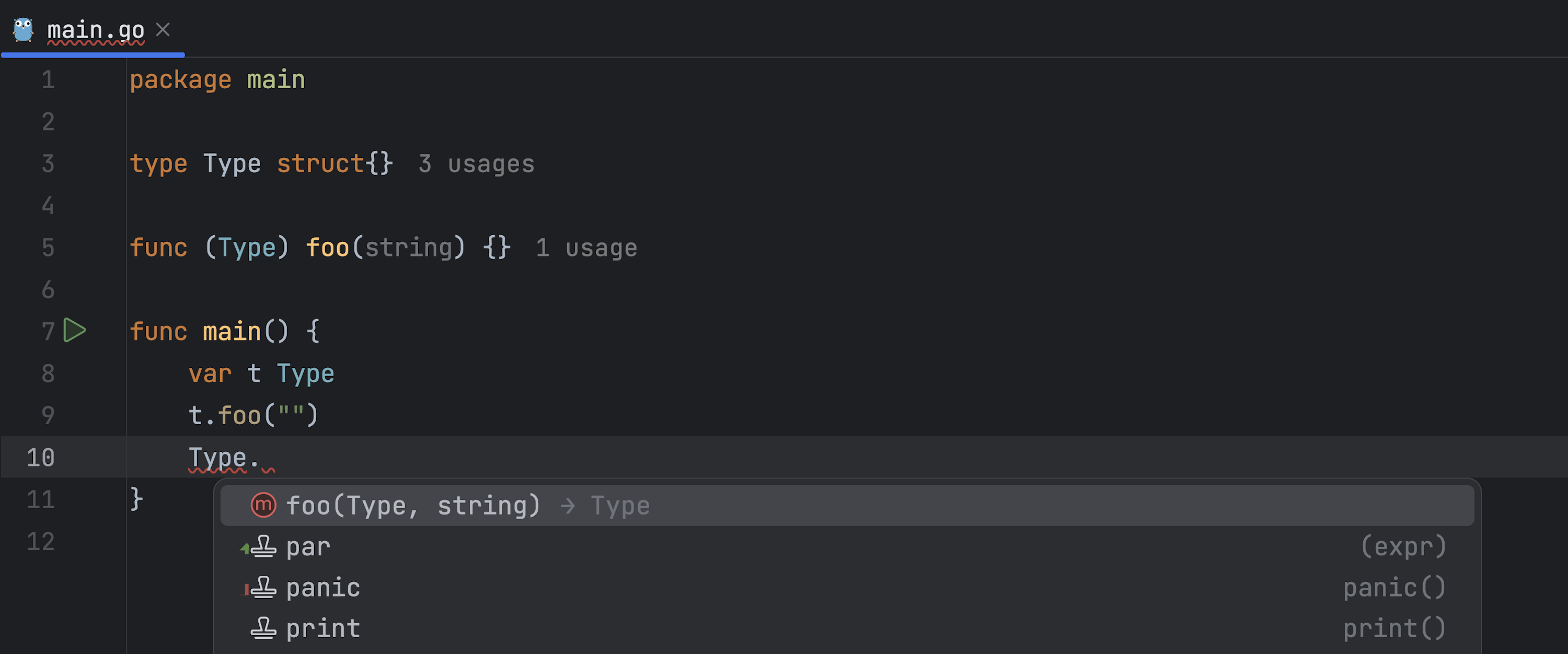Screen dimensions: 1568x654
Task: Click the main function name
Action: (232, 332)
